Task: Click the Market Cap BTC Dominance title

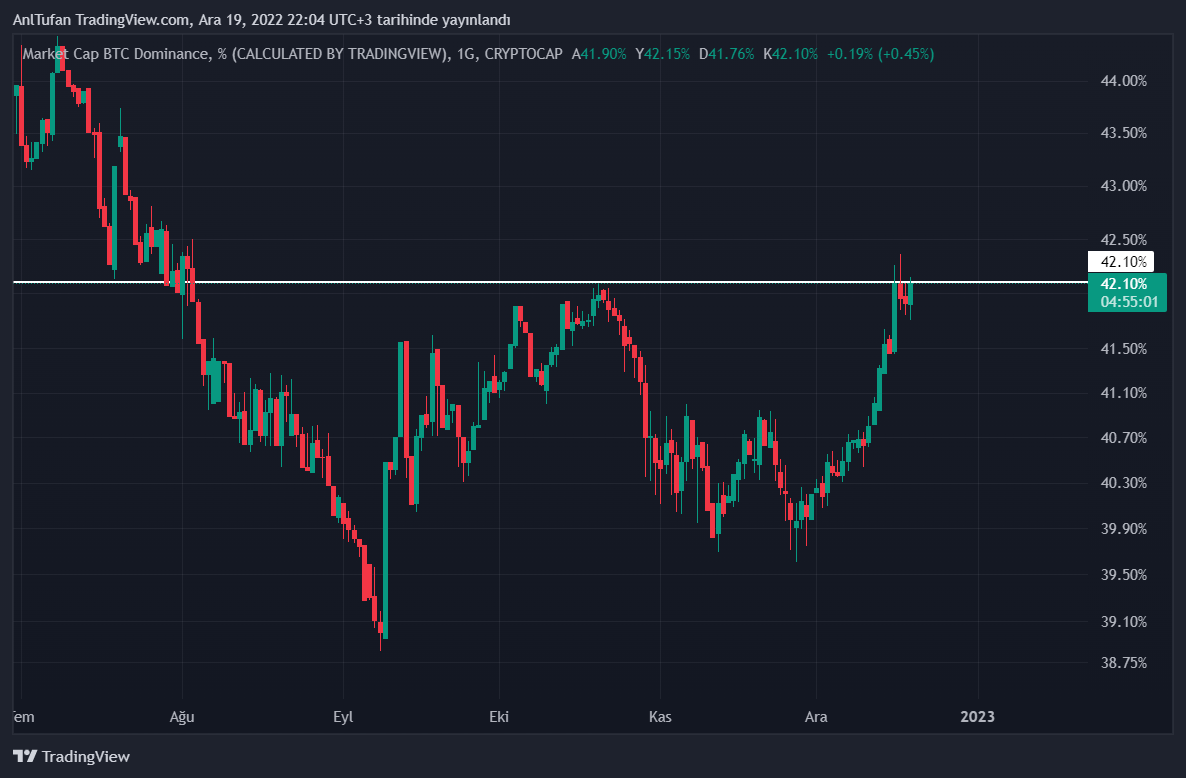Action: click(x=118, y=54)
